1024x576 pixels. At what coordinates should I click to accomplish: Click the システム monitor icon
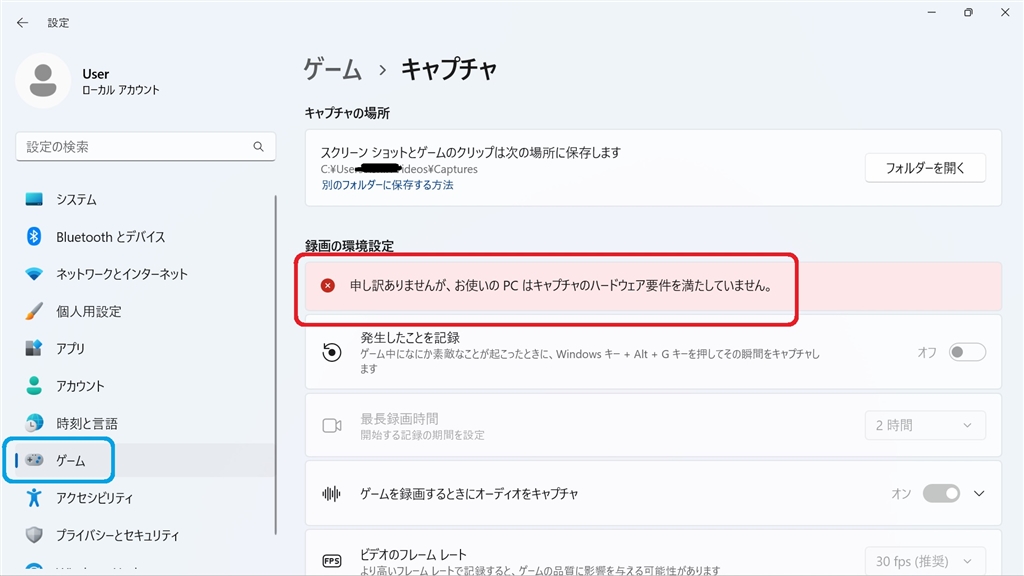[34, 199]
